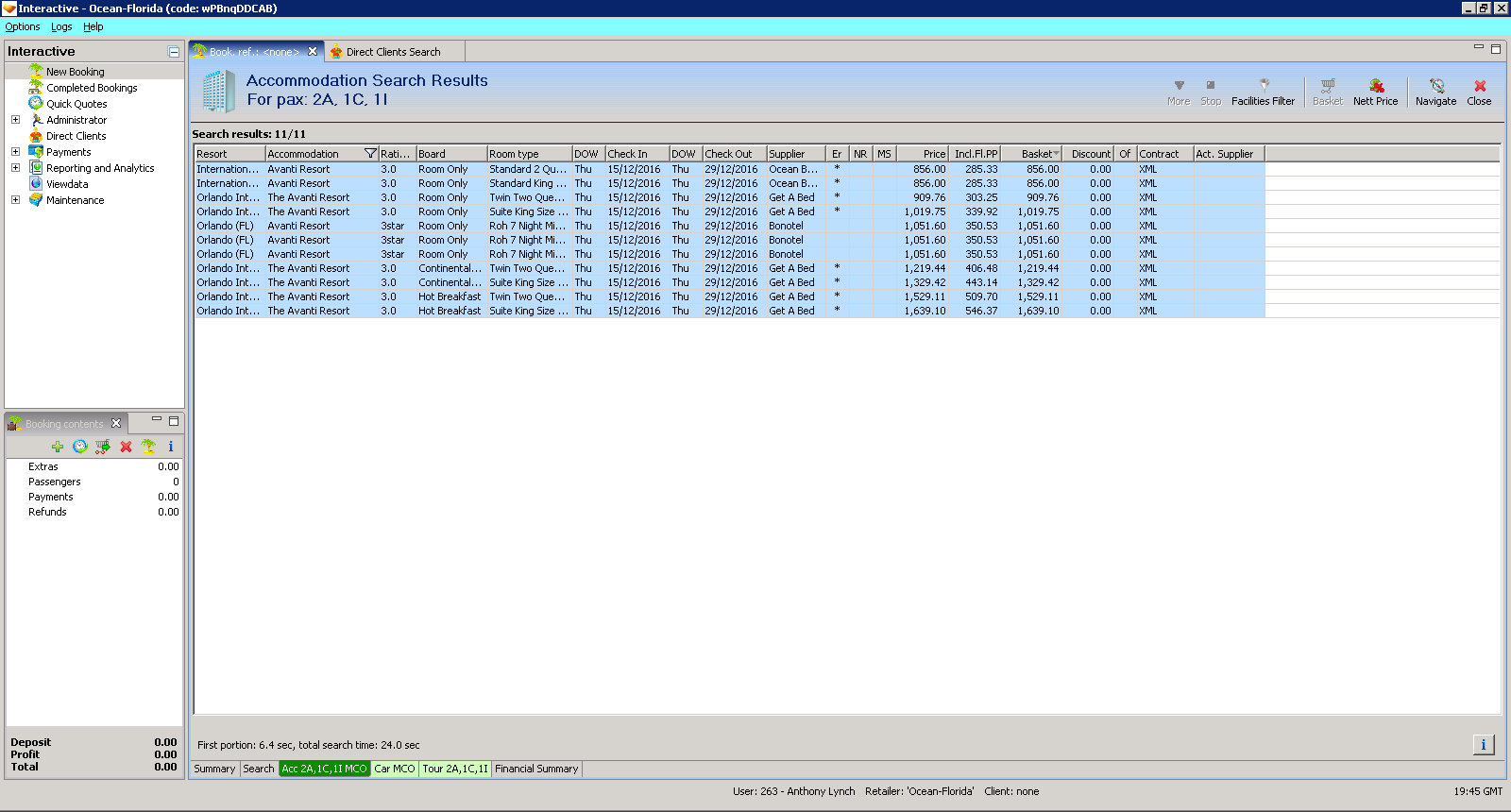Image resolution: width=1511 pixels, height=812 pixels.
Task: Select the Administrator running man icon
Action: [x=36, y=119]
